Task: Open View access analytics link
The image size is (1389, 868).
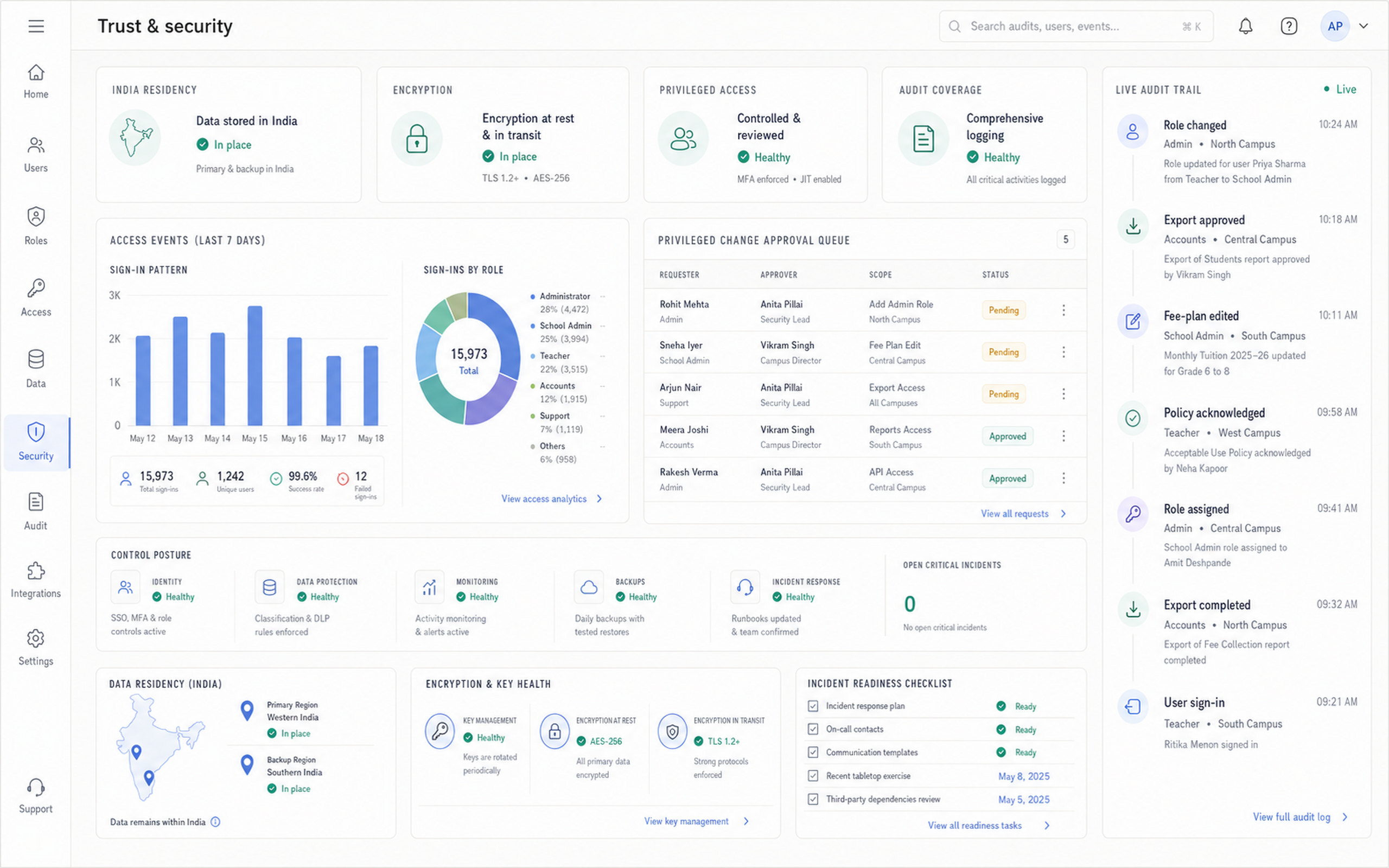Action: point(552,499)
